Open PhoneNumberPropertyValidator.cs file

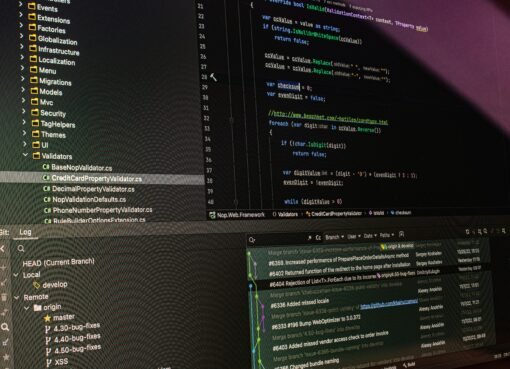tap(103, 210)
